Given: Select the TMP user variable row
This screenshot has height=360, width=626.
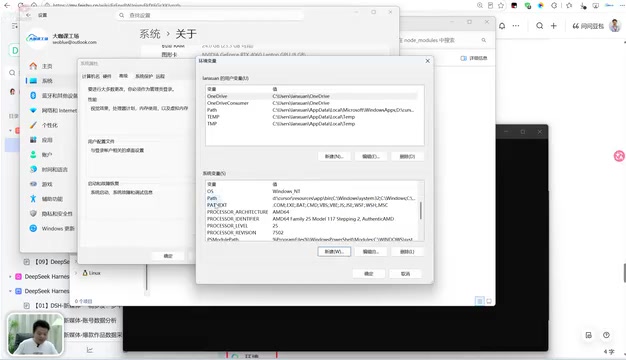Looking at the screenshot, I should (311, 124).
